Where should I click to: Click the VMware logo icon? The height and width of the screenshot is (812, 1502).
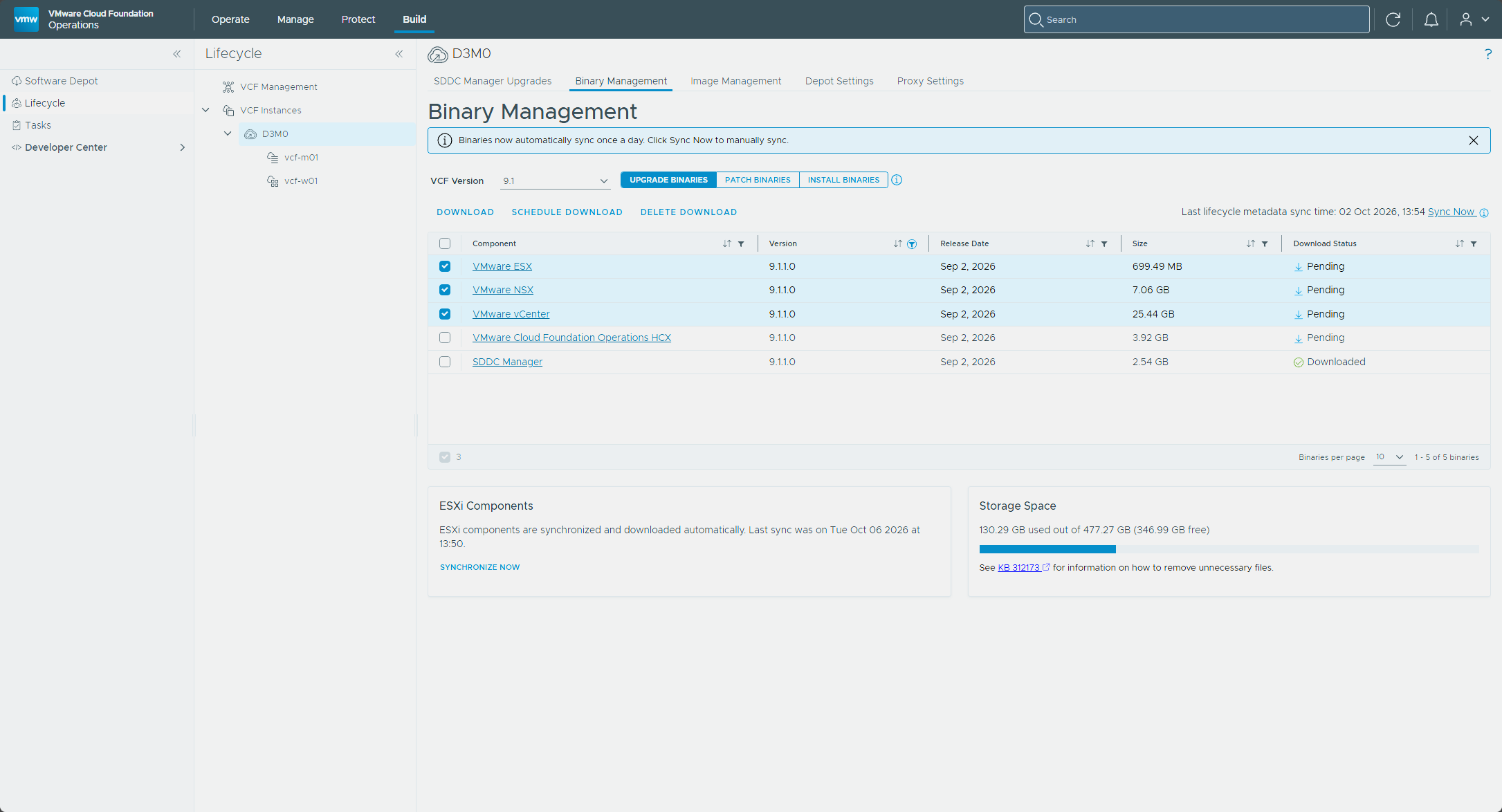pos(26,19)
